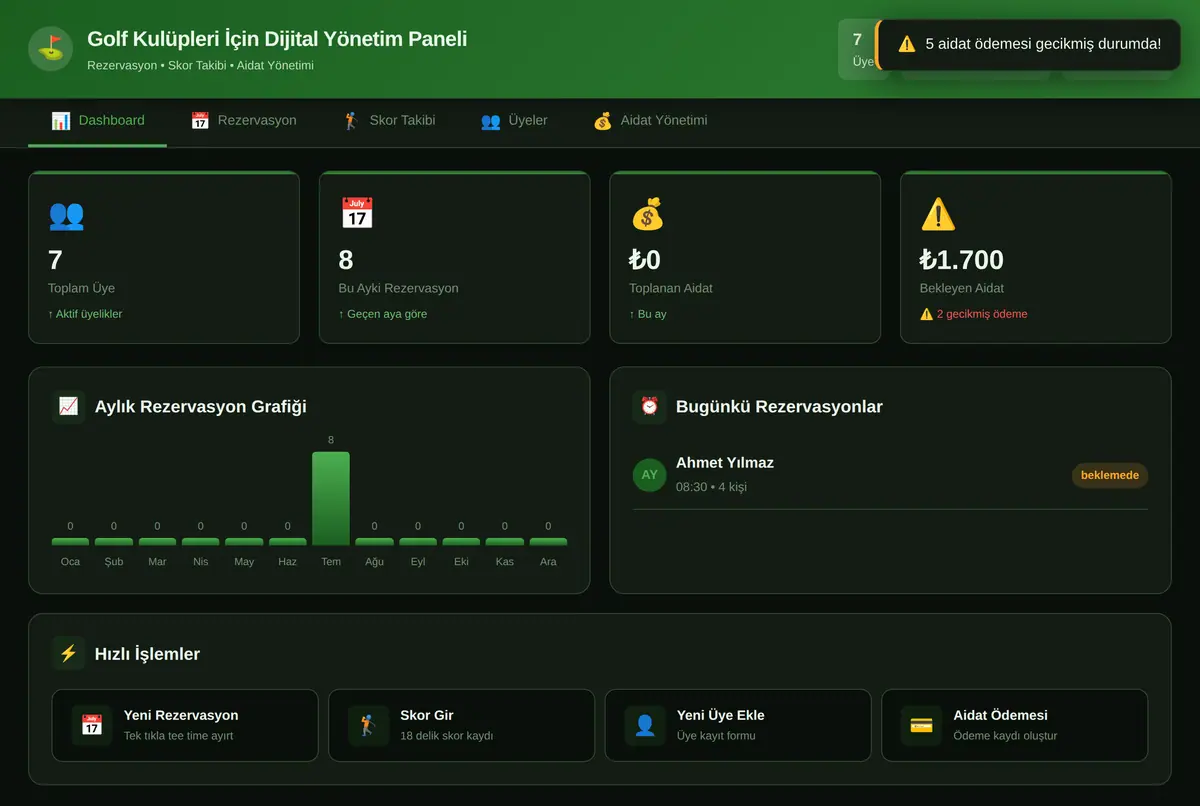Switch to the Rezervasyon tab
1200x806 pixels.
click(243, 121)
